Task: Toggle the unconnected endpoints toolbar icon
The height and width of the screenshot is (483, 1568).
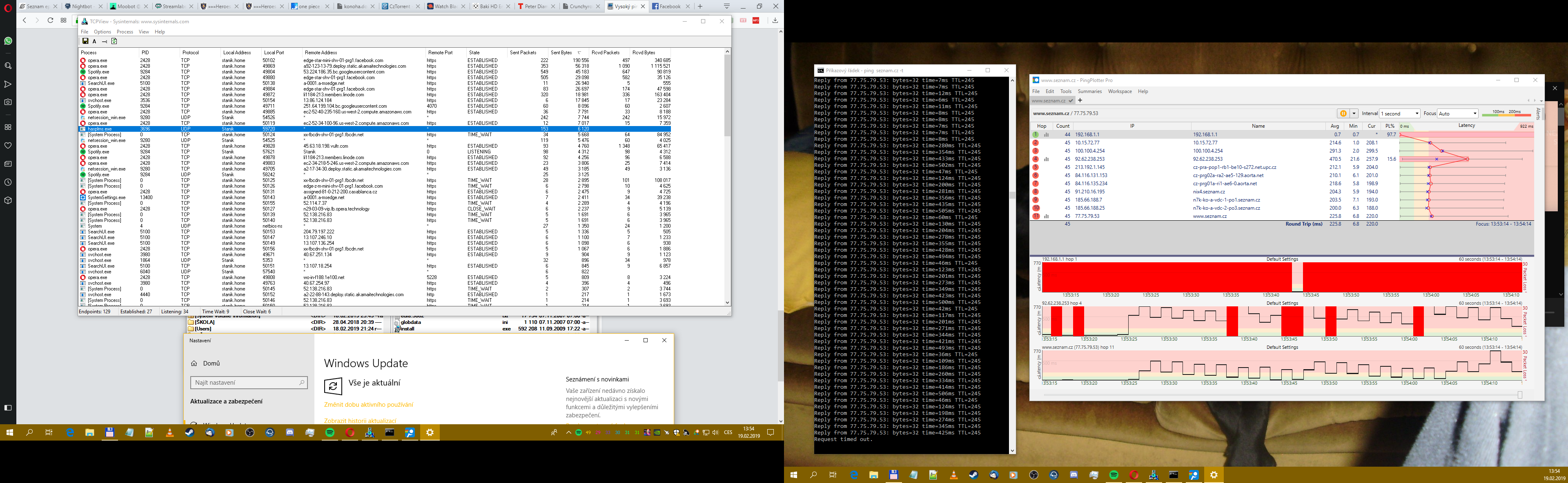Action: click(104, 41)
